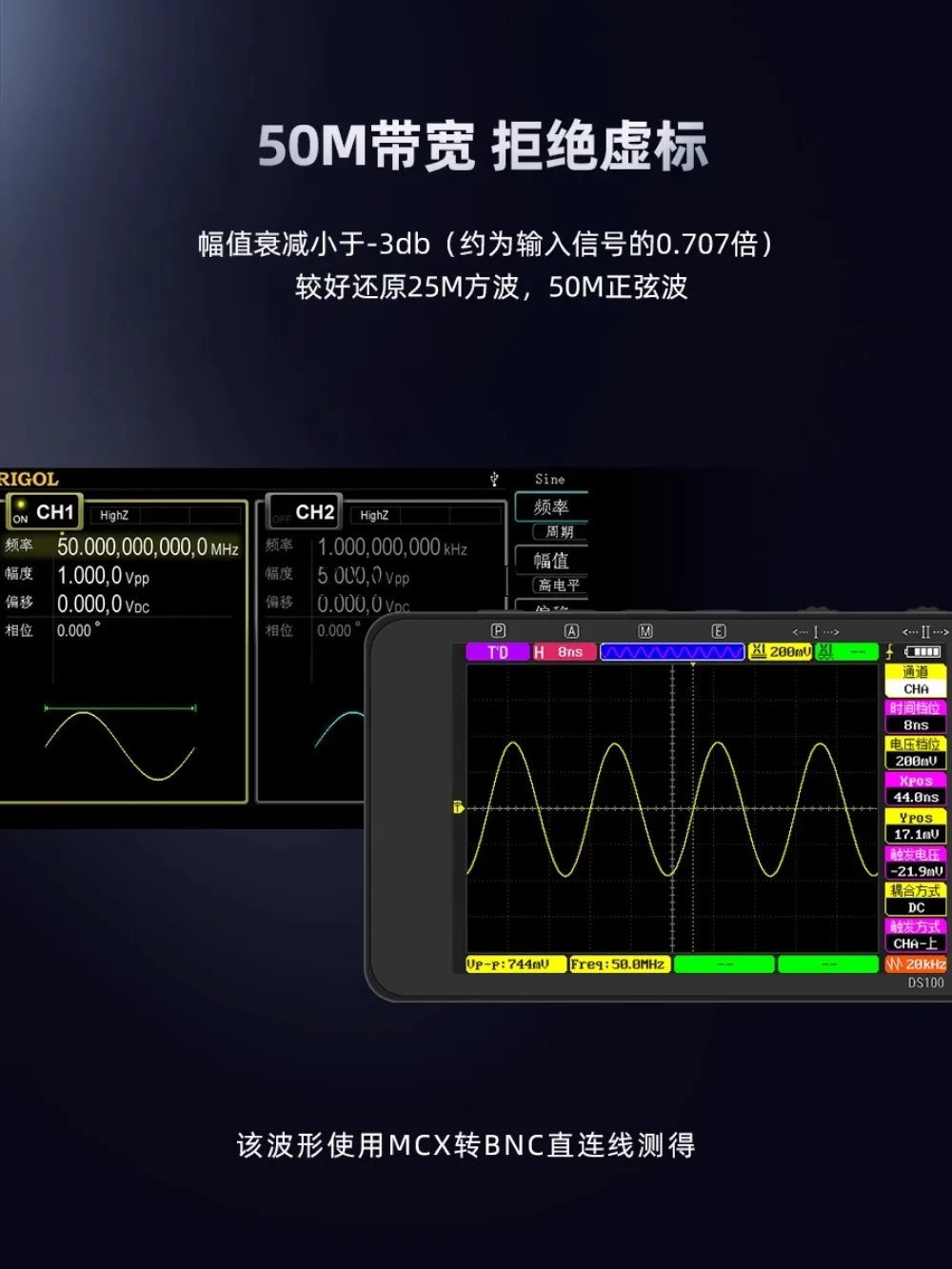Tap the E key icon on oscilloscope
Image resolution: width=952 pixels, height=1269 pixels.
[x=719, y=631]
